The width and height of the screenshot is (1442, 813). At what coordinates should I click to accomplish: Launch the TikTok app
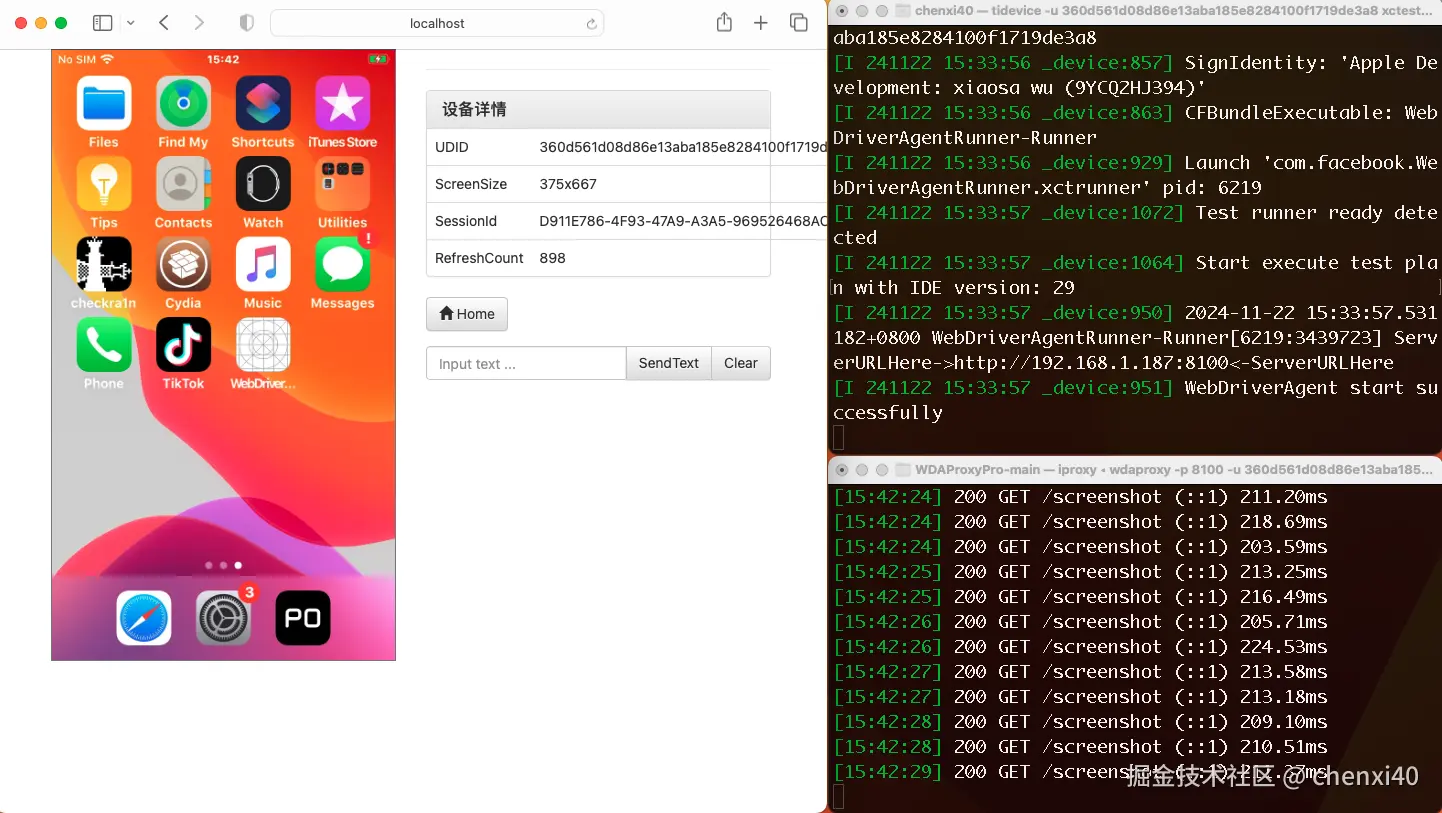tap(183, 344)
